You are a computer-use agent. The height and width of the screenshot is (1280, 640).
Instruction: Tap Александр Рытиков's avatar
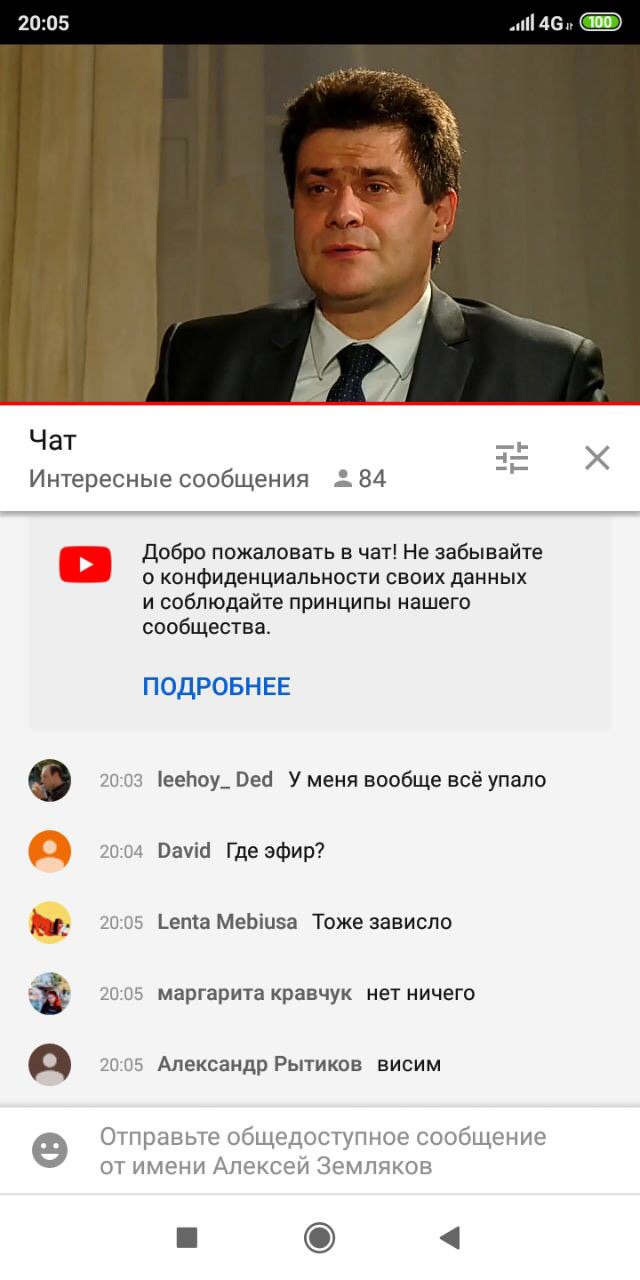pyautogui.click(x=50, y=1064)
